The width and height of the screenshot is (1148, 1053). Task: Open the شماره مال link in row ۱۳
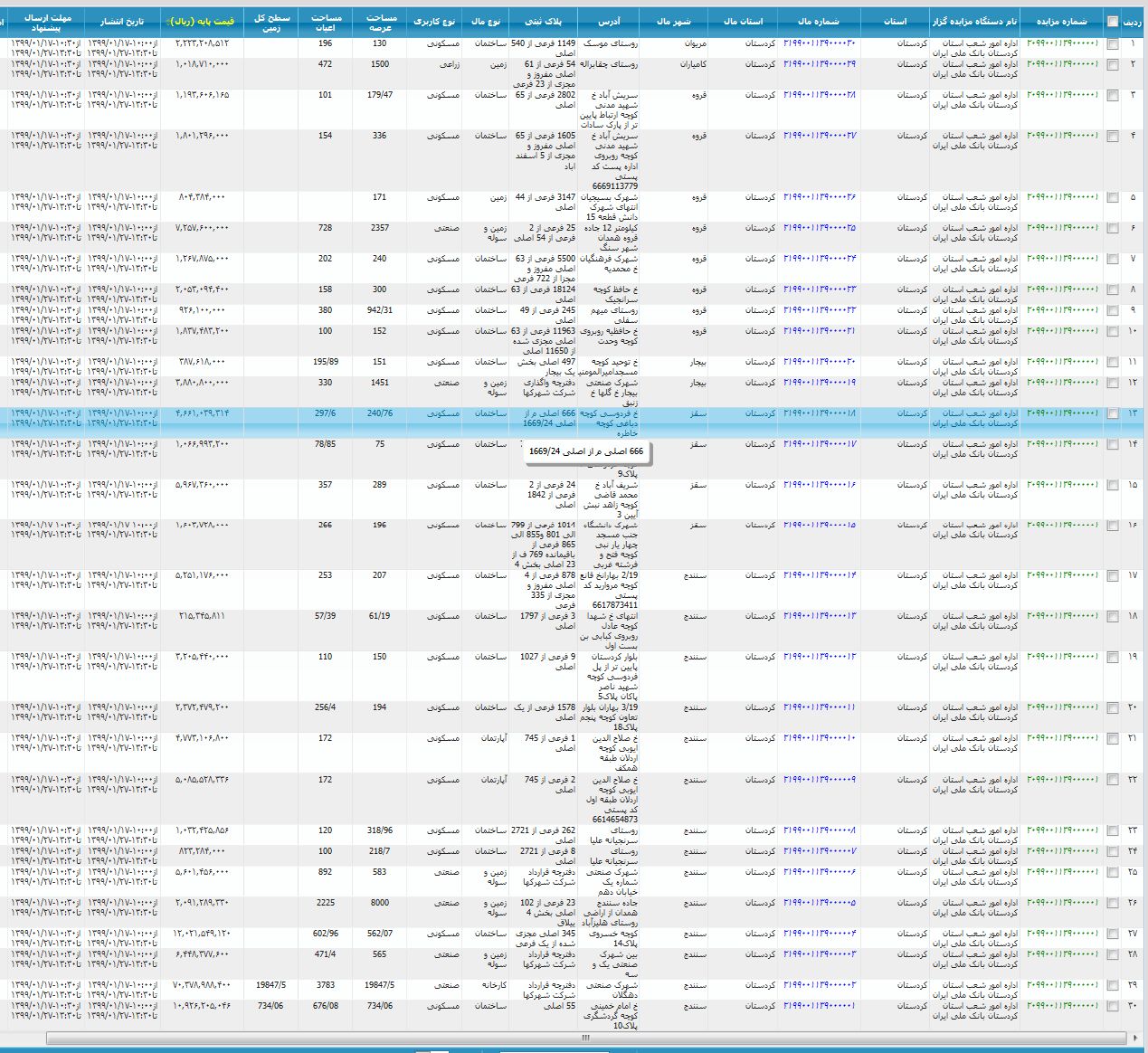[x=819, y=414]
